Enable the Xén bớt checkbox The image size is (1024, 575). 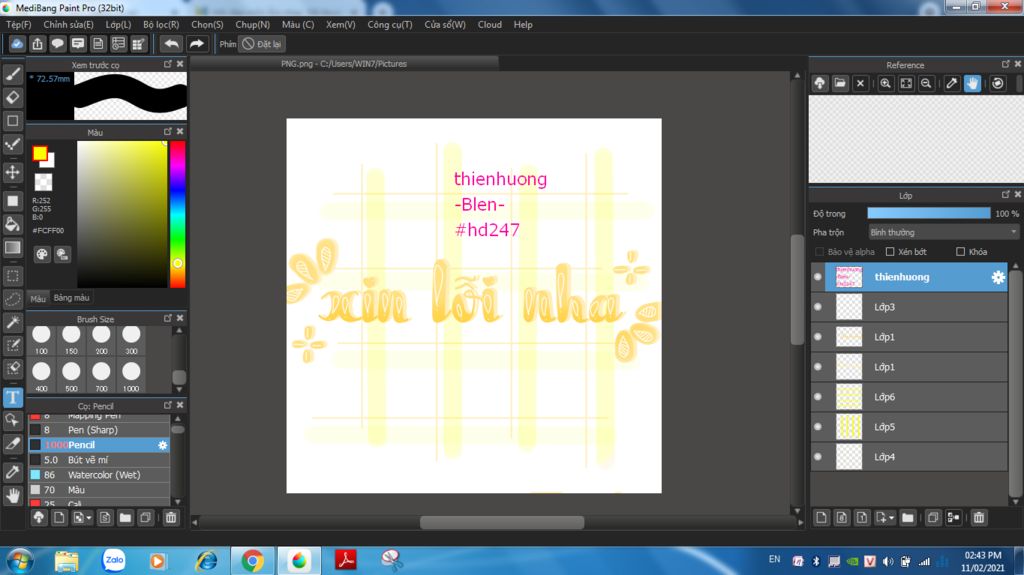click(889, 252)
